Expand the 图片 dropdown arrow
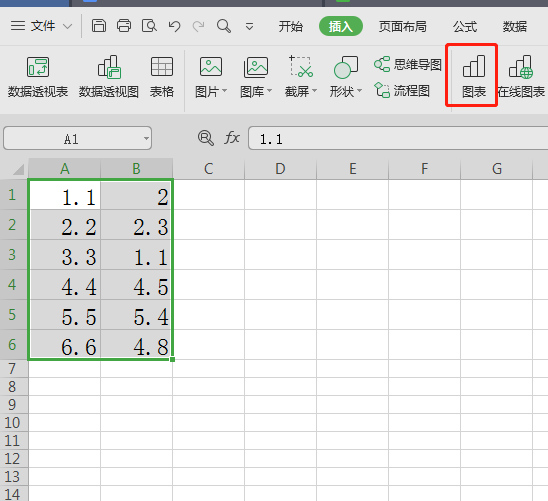 click(225, 91)
